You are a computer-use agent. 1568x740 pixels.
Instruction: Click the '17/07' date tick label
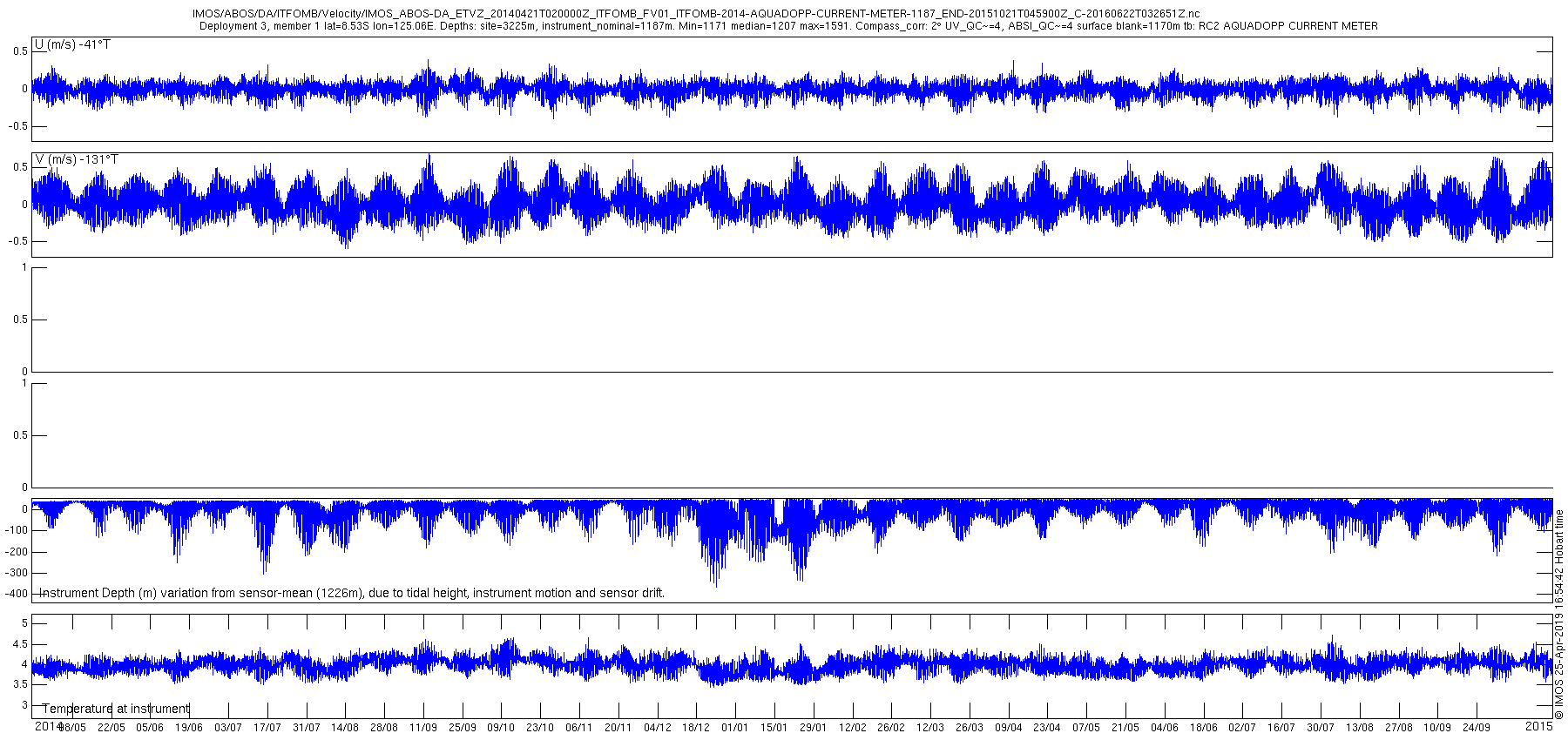point(267,728)
